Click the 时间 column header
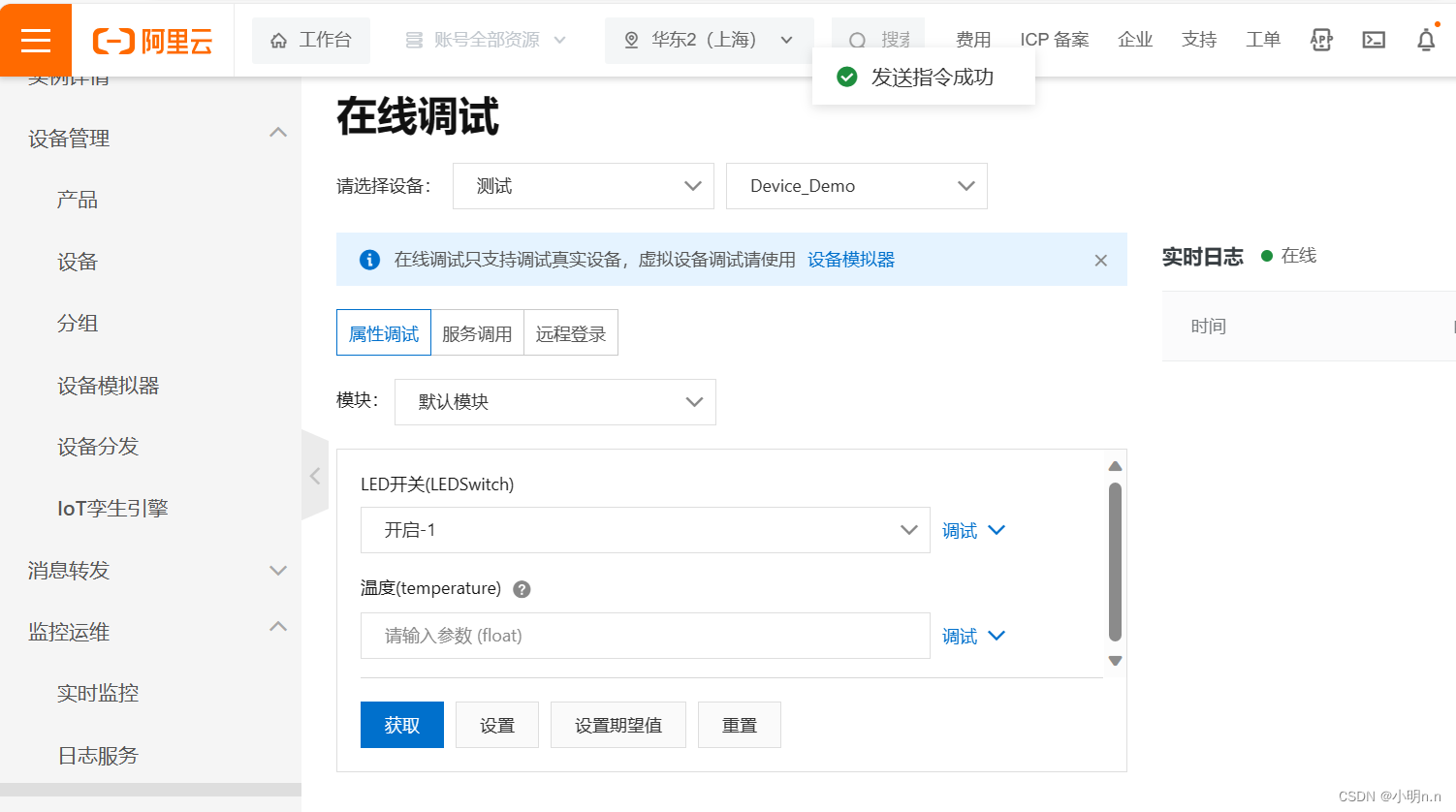The width and height of the screenshot is (1456, 812). [1209, 327]
